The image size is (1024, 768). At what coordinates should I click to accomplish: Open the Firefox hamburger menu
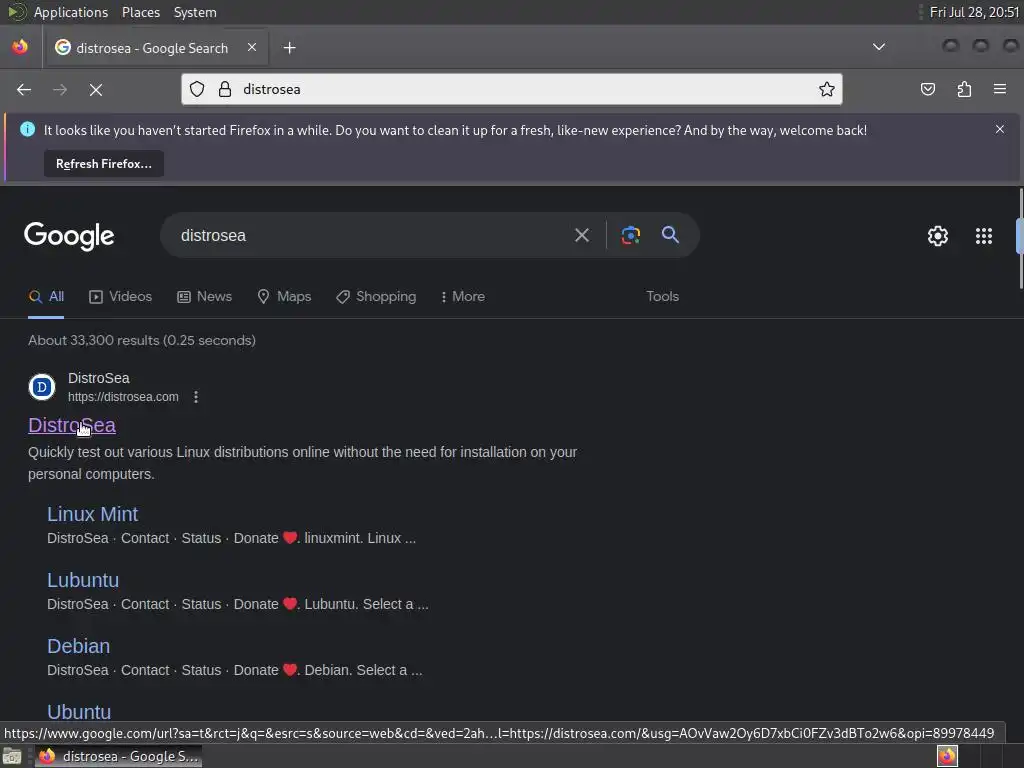coord(1000,89)
